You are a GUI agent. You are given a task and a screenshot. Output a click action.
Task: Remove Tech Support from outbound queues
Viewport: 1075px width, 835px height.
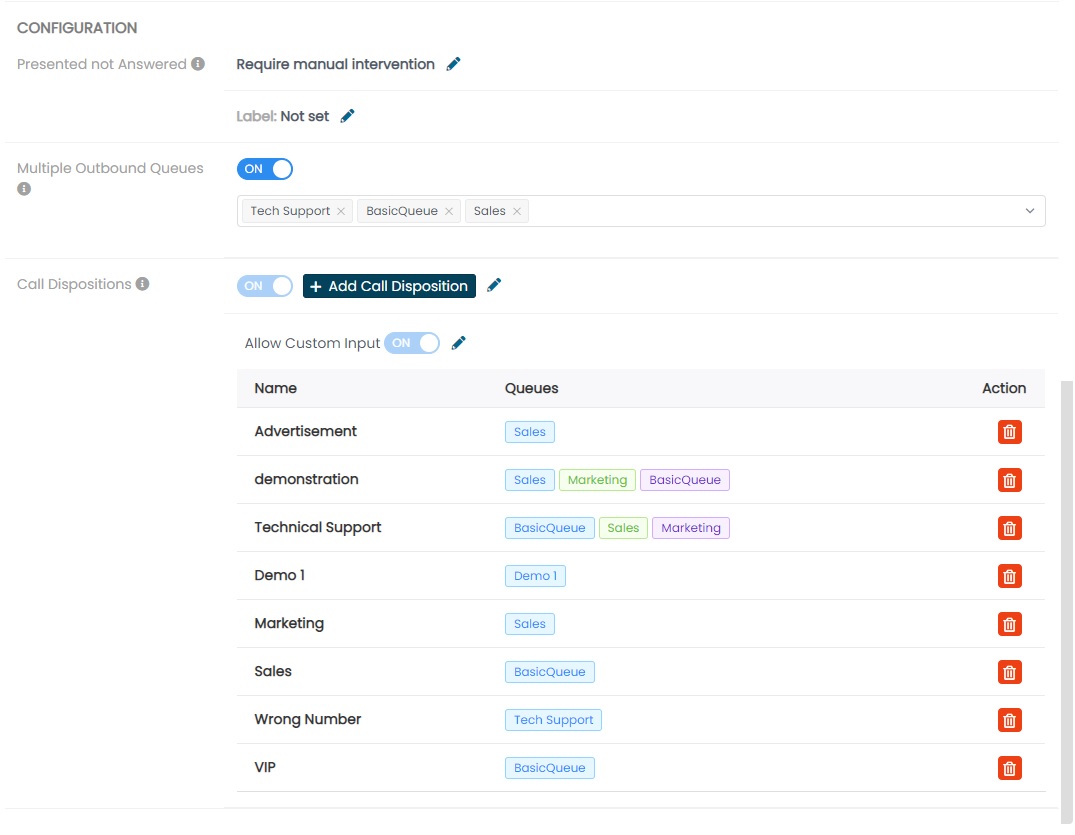(341, 211)
